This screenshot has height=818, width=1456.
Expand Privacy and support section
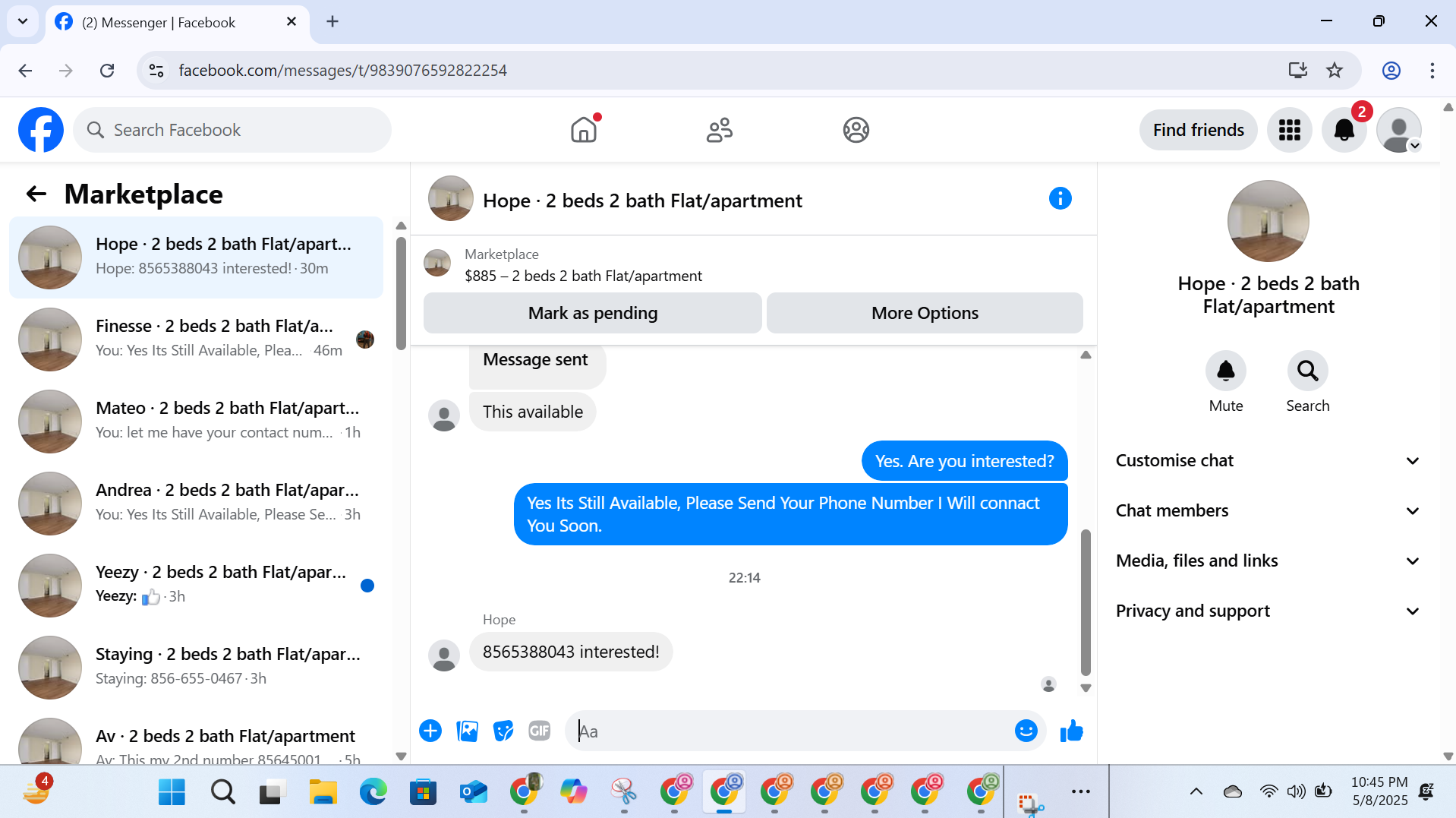coord(1268,611)
